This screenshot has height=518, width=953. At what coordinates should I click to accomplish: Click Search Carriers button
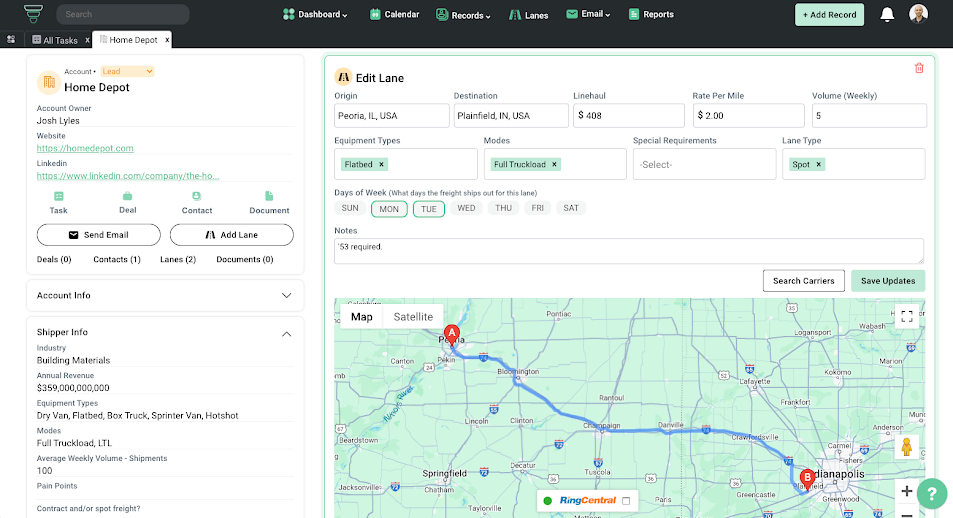pyautogui.click(x=803, y=281)
